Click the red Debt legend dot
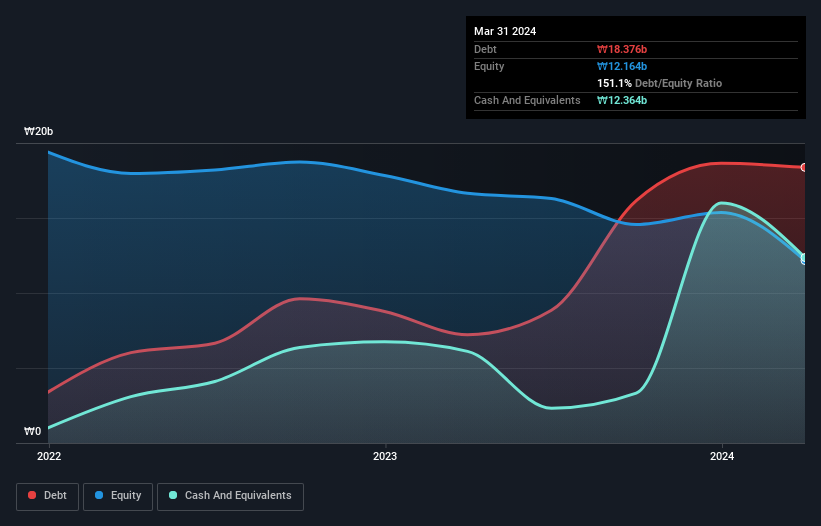 coord(32,495)
